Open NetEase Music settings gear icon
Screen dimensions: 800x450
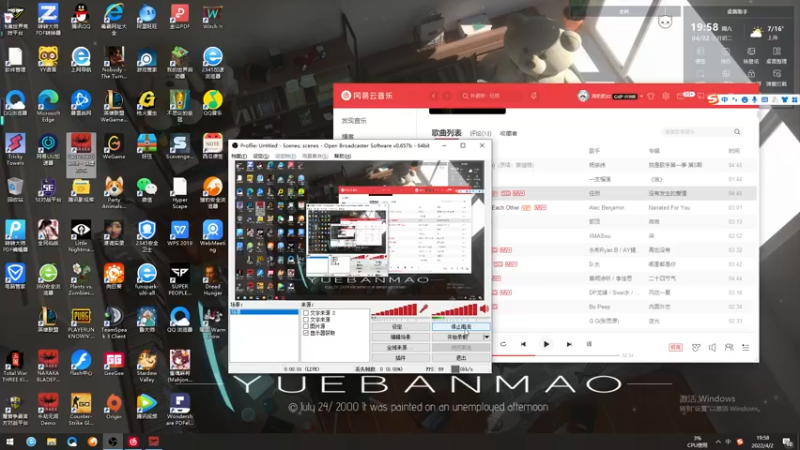pyautogui.click(x=666, y=96)
